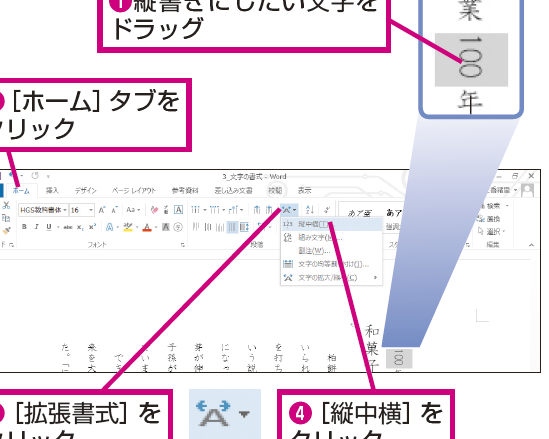Select the first あア亜 style thumbnail
Viewport: 549px width, 439px height.
[x=360, y=212]
